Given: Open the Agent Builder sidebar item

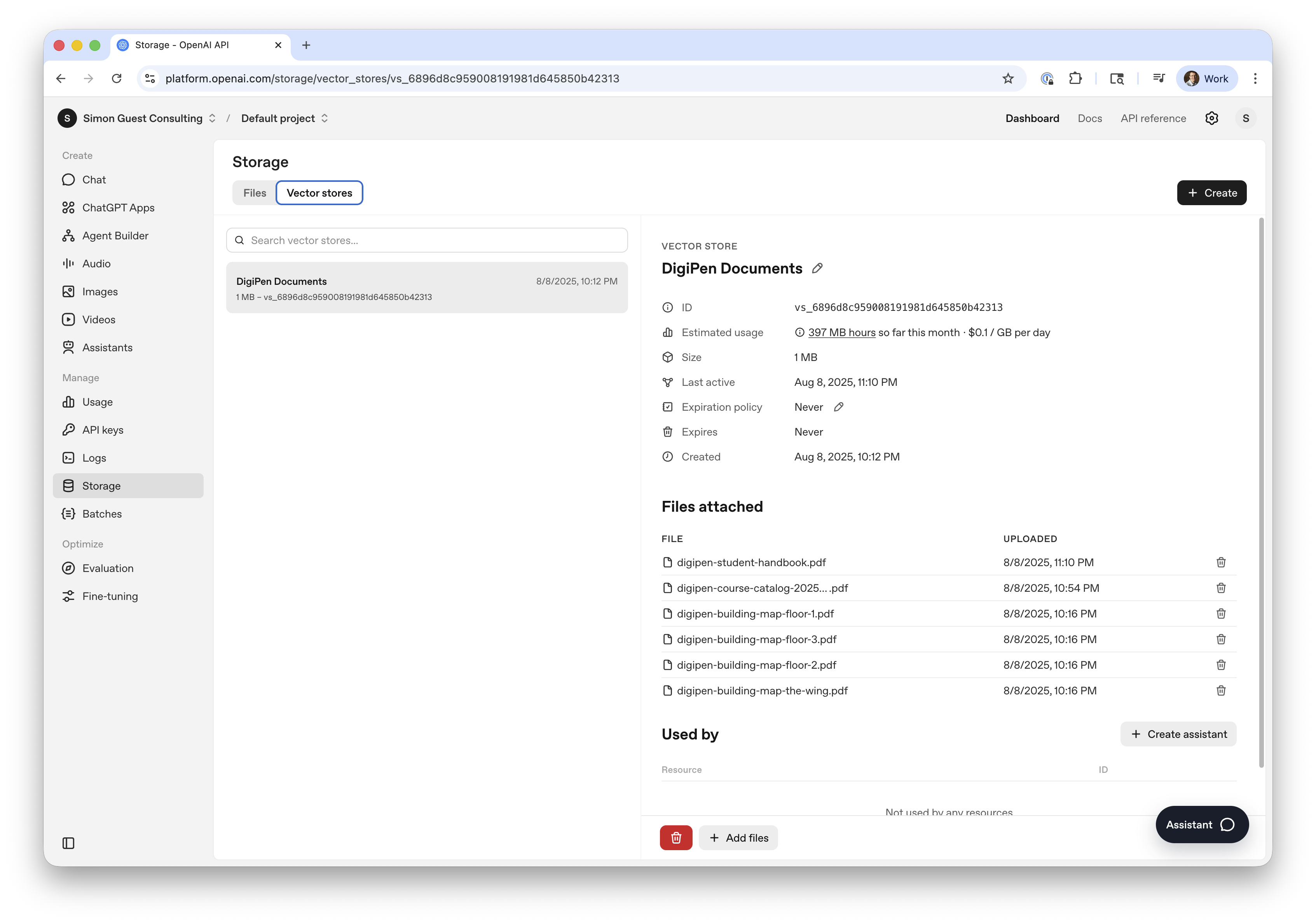Looking at the screenshot, I should pyautogui.click(x=115, y=235).
